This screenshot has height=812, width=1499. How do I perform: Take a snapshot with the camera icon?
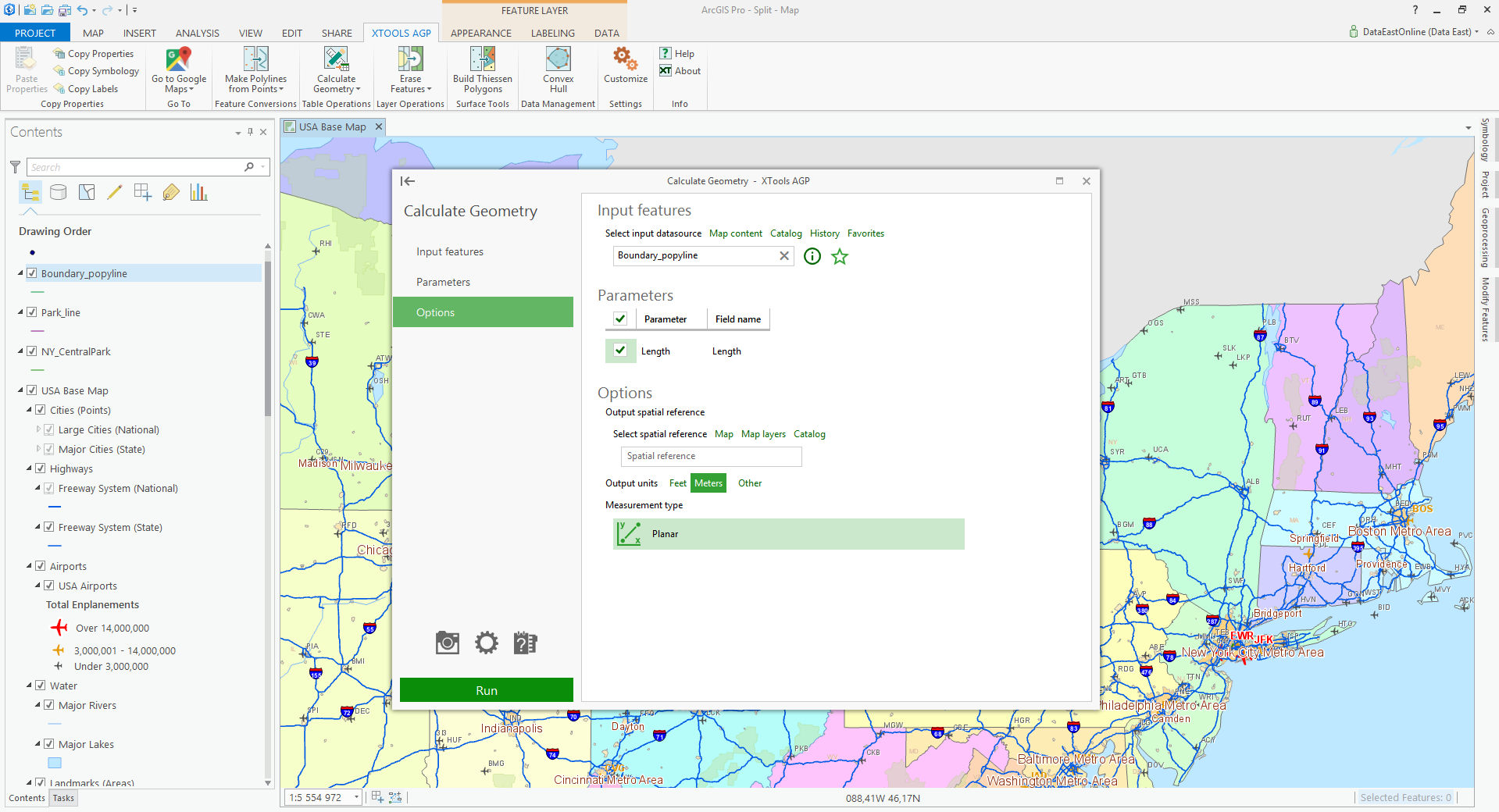[x=448, y=643]
